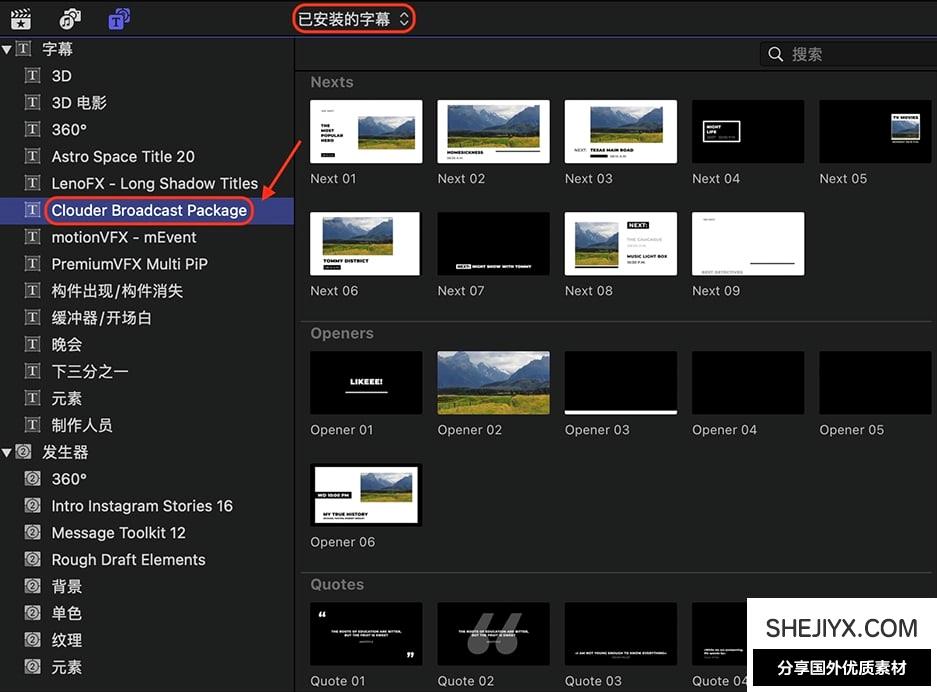Pick the Opener 02 mountain thumbnail
Image resolution: width=937 pixels, height=692 pixels.
pyautogui.click(x=493, y=383)
